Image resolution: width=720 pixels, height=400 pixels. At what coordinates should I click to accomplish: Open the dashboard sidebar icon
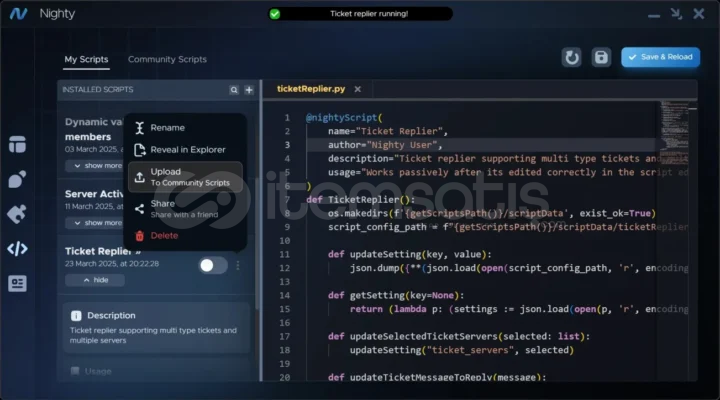17,144
